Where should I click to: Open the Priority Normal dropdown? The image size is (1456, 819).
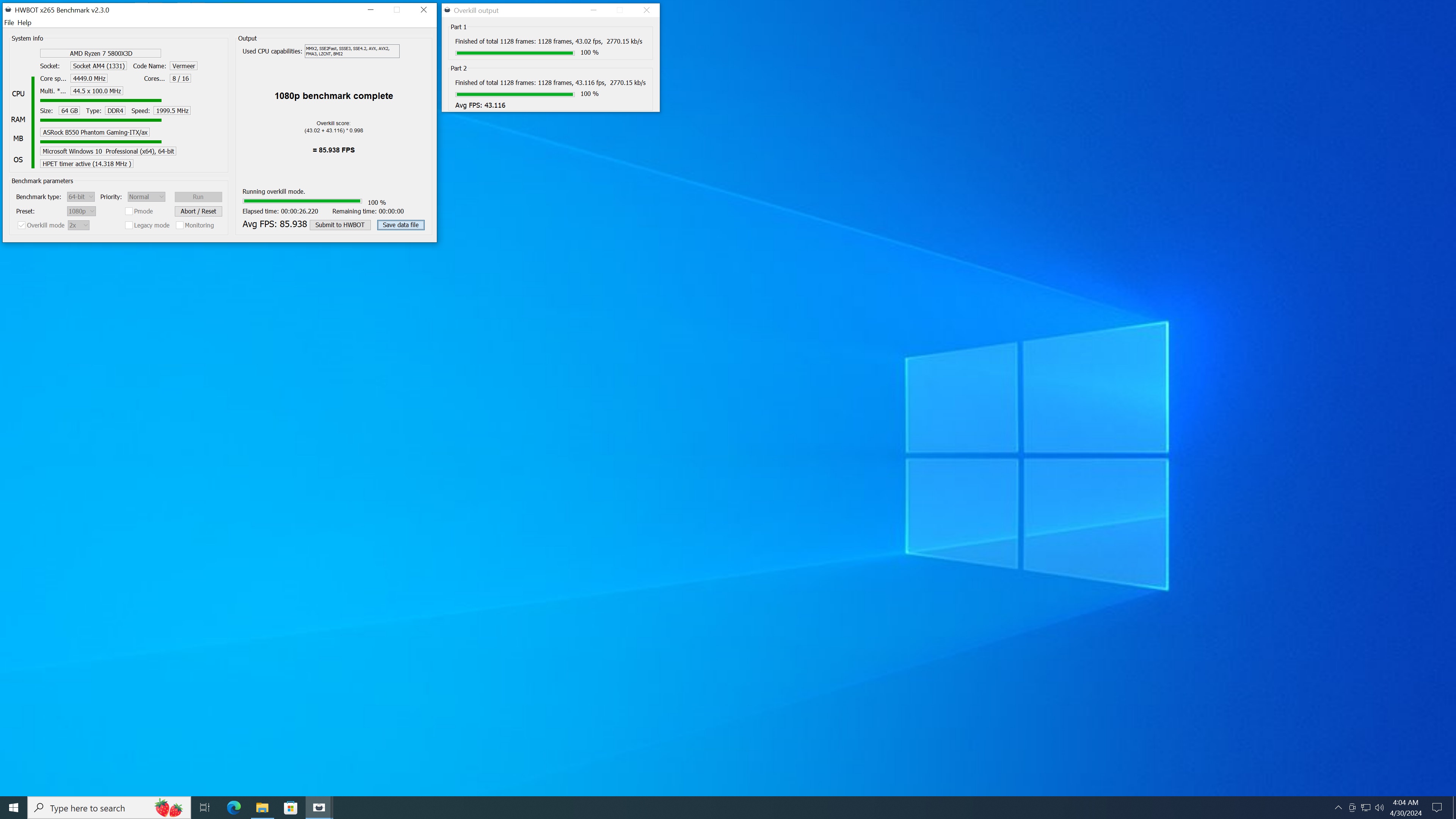pyautogui.click(x=146, y=197)
